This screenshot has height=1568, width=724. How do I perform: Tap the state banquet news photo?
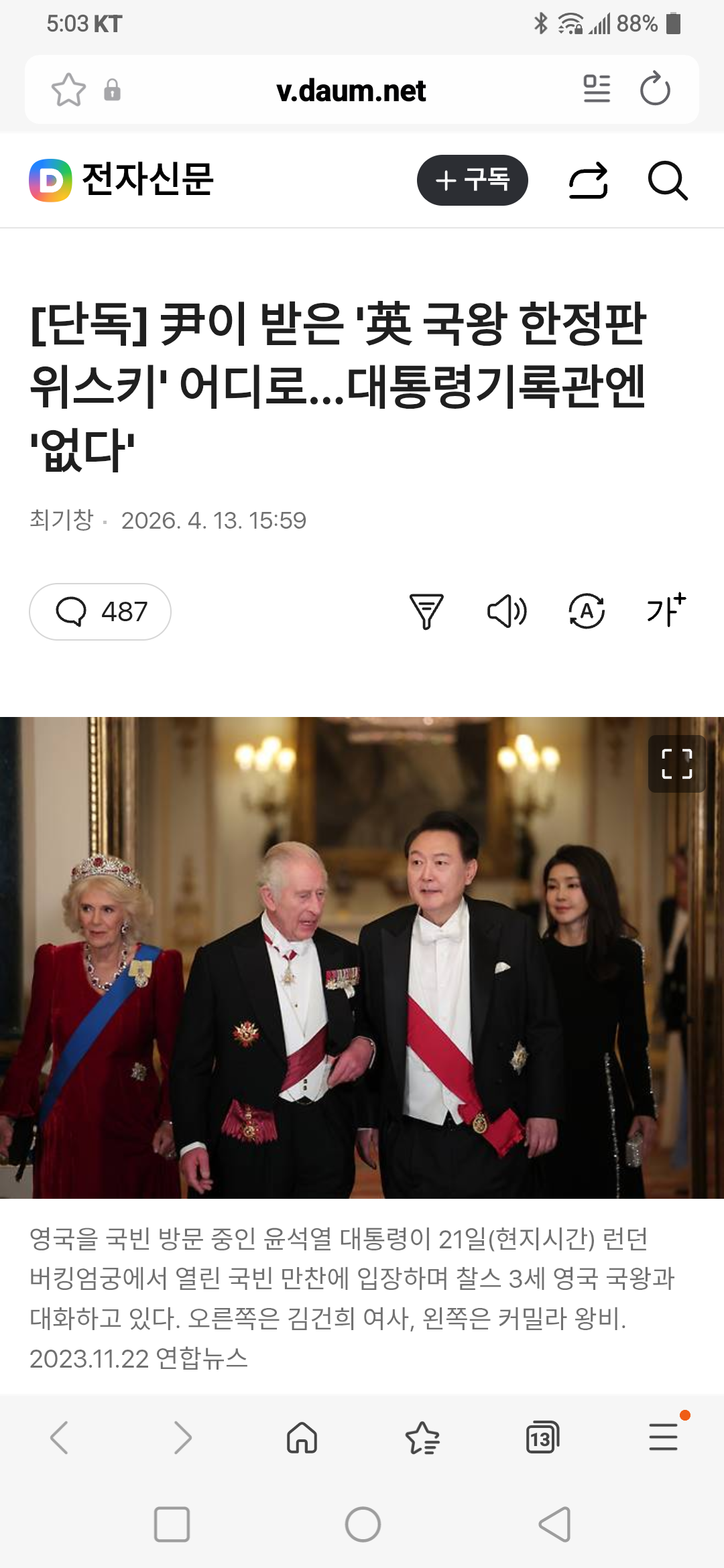coord(362,958)
